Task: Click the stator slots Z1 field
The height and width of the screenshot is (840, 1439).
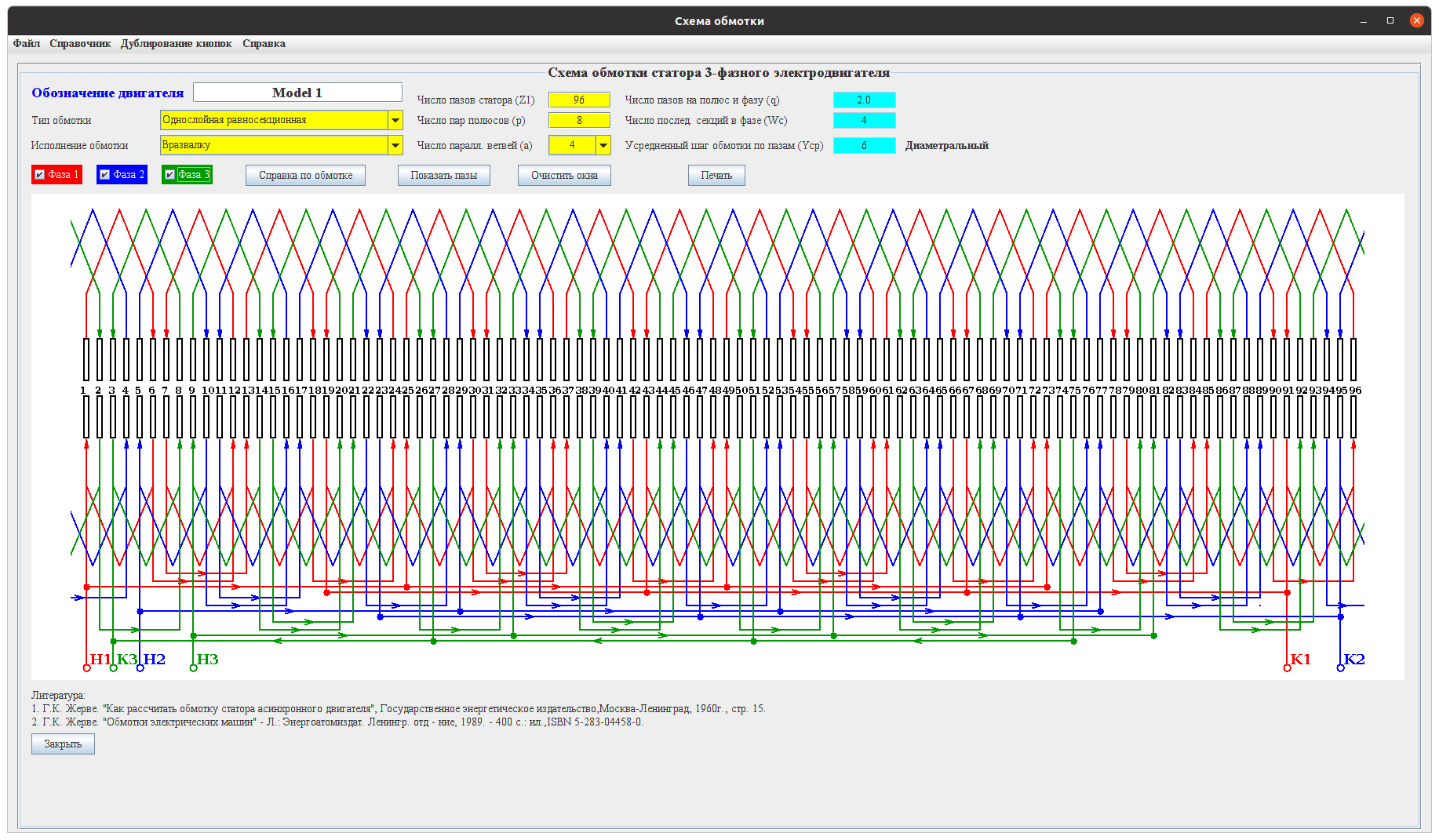Action: pos(579,100)
